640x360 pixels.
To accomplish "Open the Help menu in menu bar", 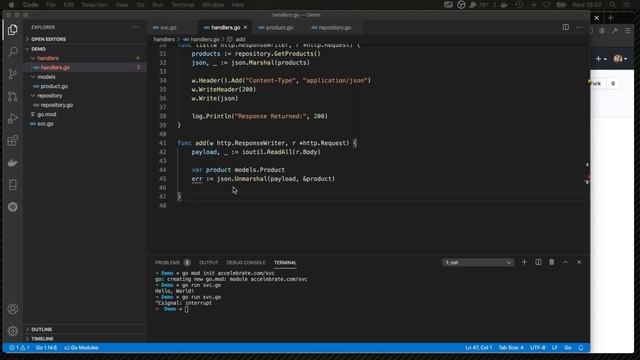I will coord(238,5).
